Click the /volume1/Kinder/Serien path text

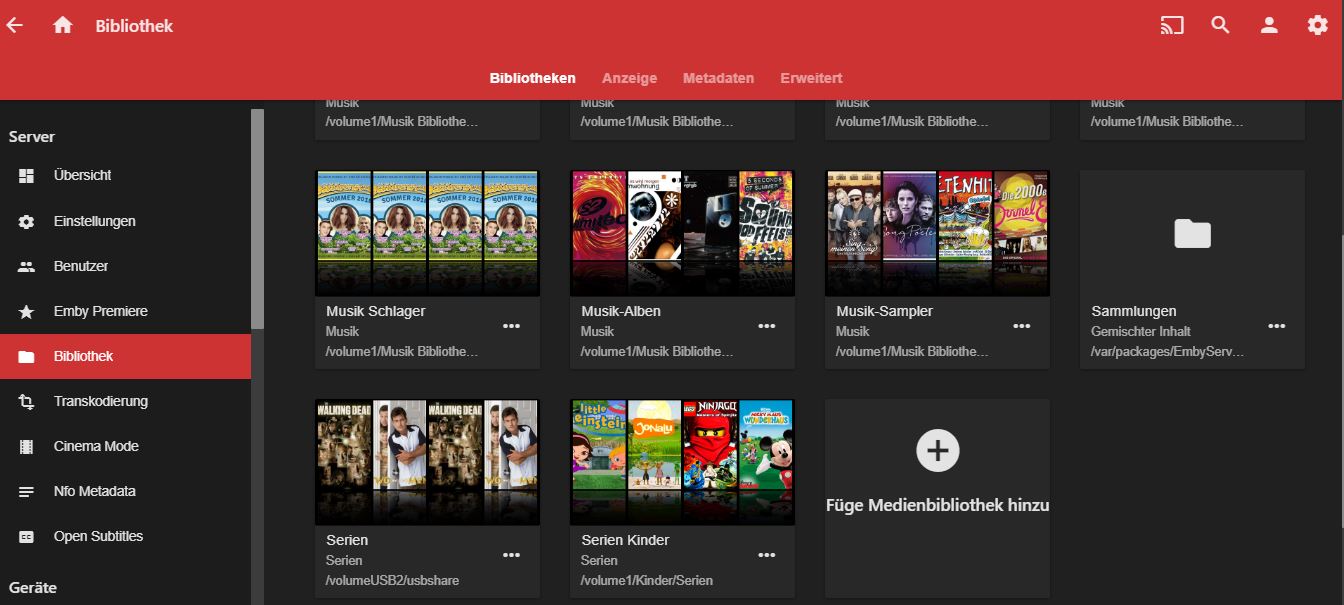647,580
